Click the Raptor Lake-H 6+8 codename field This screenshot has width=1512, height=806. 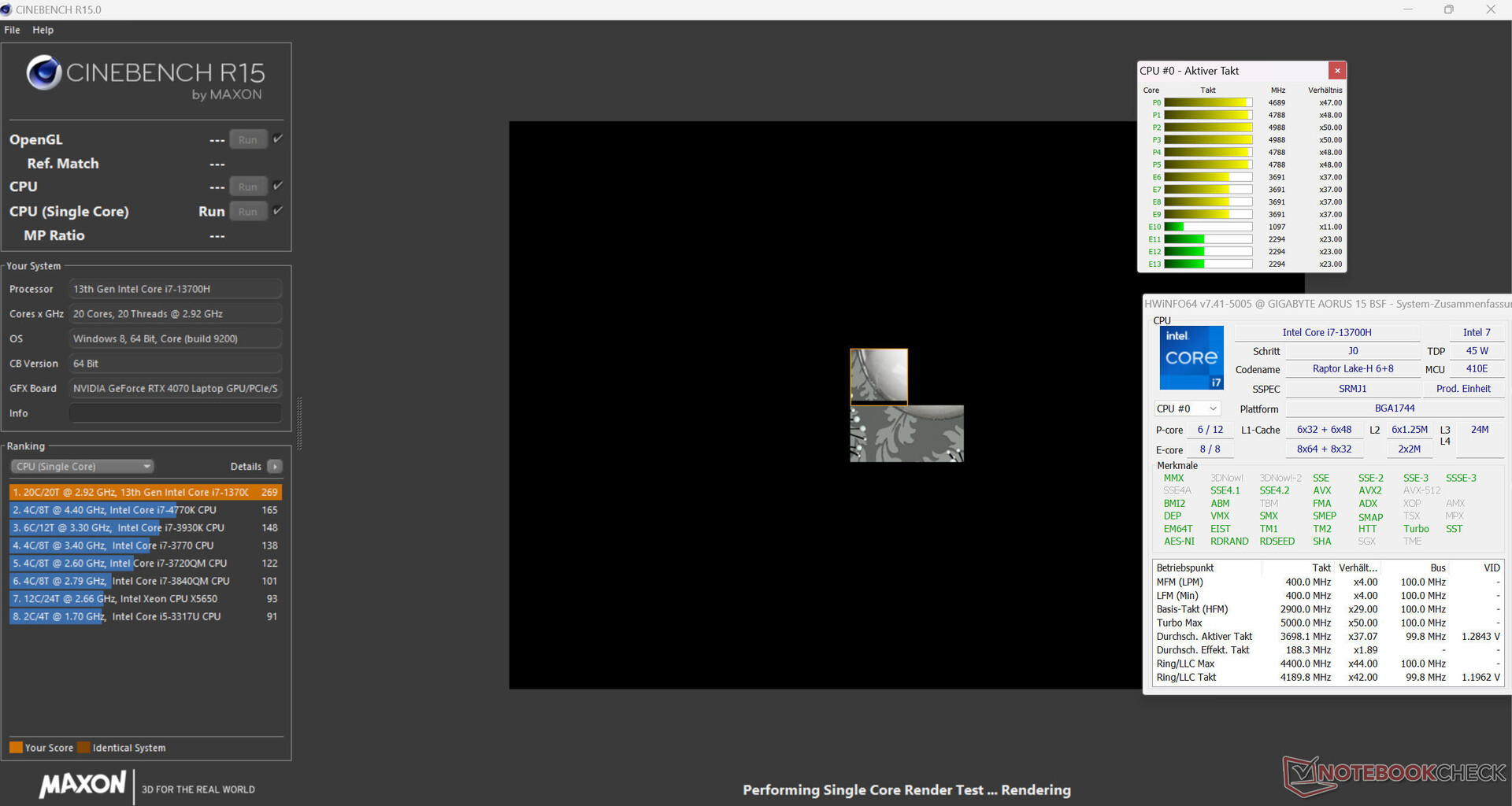[1353, 369]
